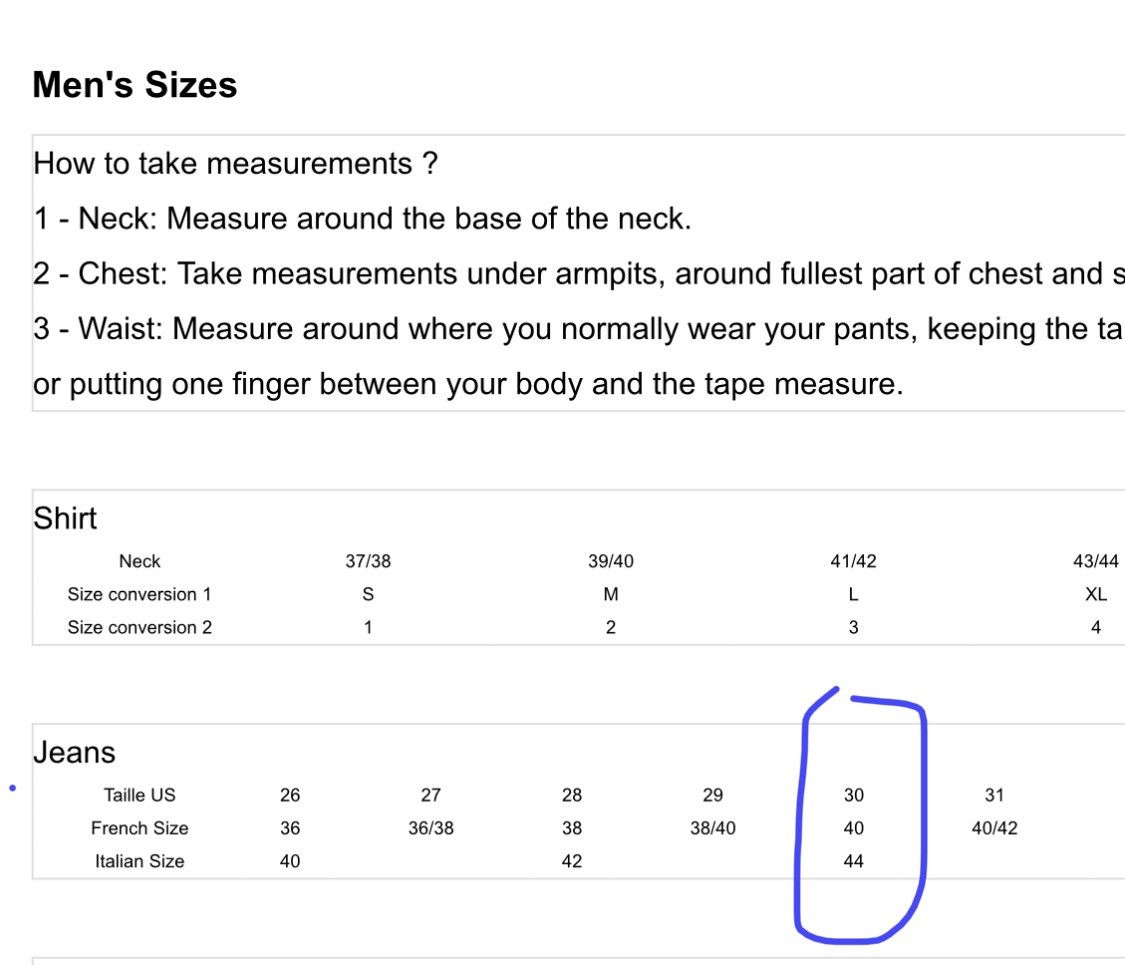Click the Taille US row label
The image size is (1125, 965).
pos(140,795)
